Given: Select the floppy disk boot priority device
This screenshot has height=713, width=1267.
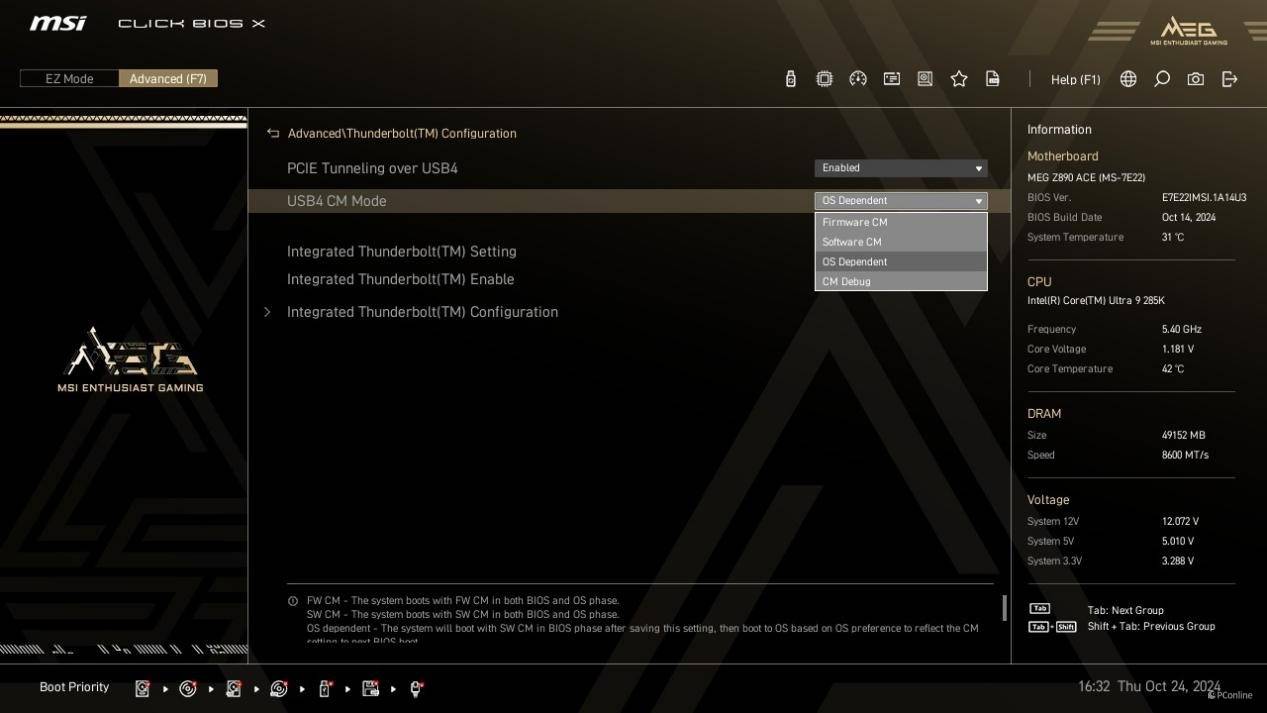Looking at the screenshot, I should click(370, 688).
